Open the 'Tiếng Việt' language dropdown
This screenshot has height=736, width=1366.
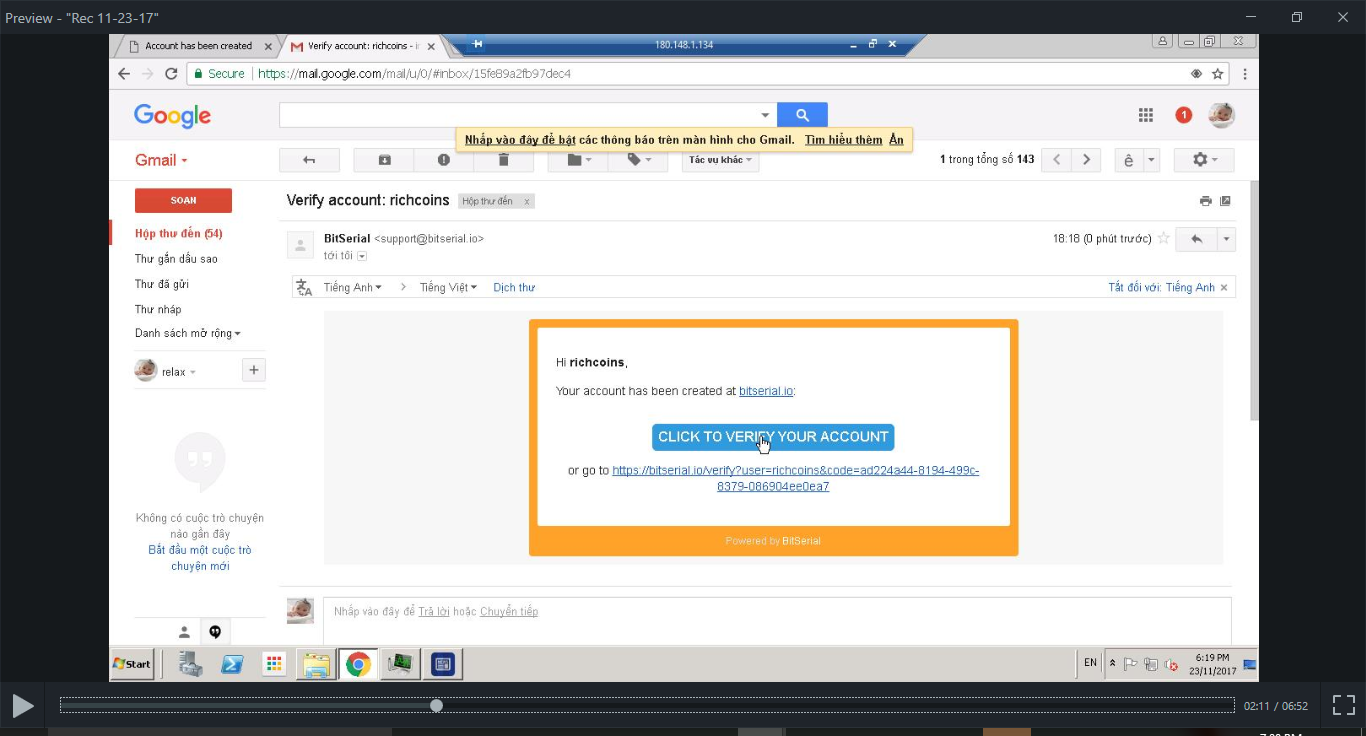tap(448, 288)
